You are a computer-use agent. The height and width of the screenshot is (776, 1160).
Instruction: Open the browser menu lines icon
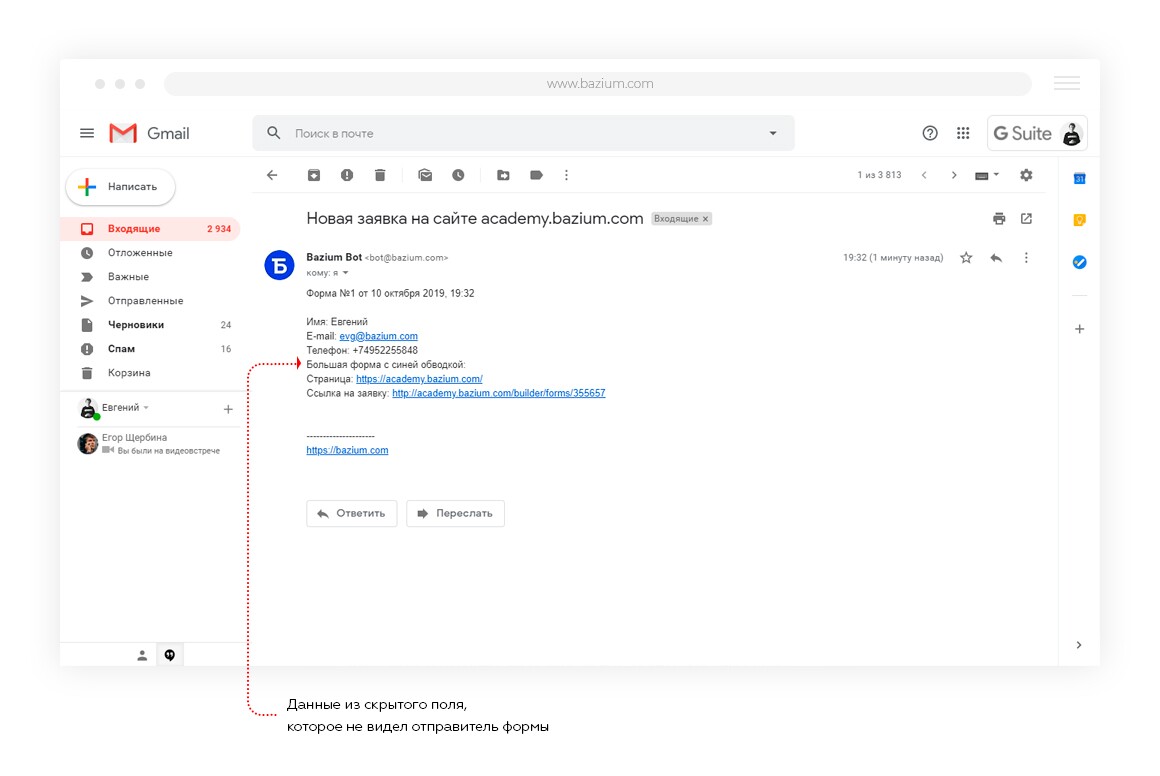(x=1067, y=84)
